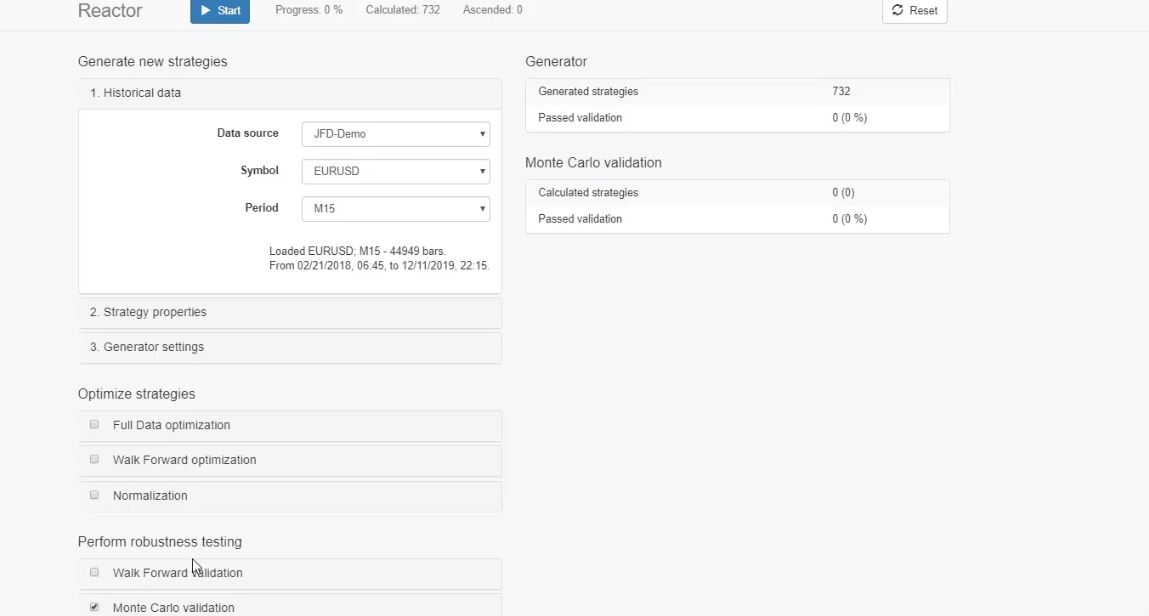Click the Full Data optimization label
Viewport: 1149px width, 616px height.
point(171,425)
